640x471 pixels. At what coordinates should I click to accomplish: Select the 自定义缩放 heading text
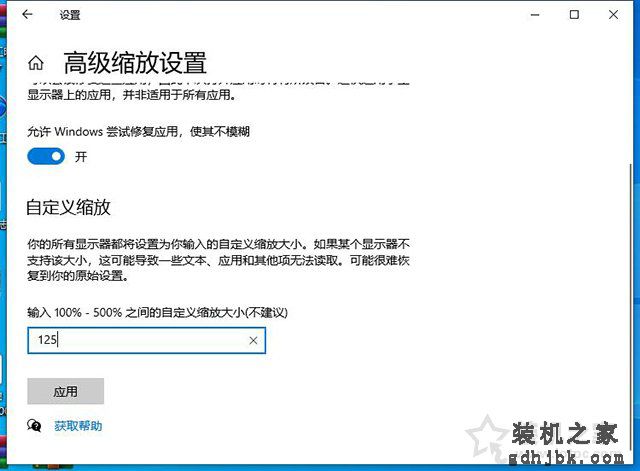tap(68, 207)
